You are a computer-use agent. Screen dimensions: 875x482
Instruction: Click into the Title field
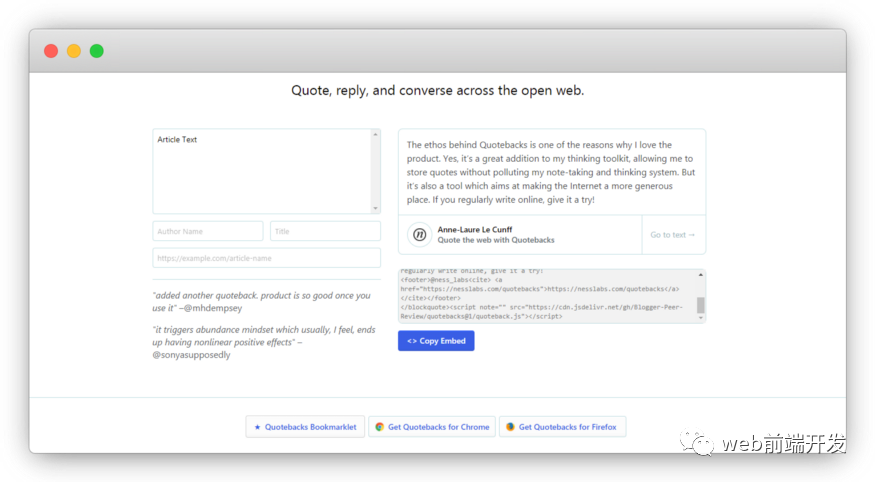[x=325, y=231]
